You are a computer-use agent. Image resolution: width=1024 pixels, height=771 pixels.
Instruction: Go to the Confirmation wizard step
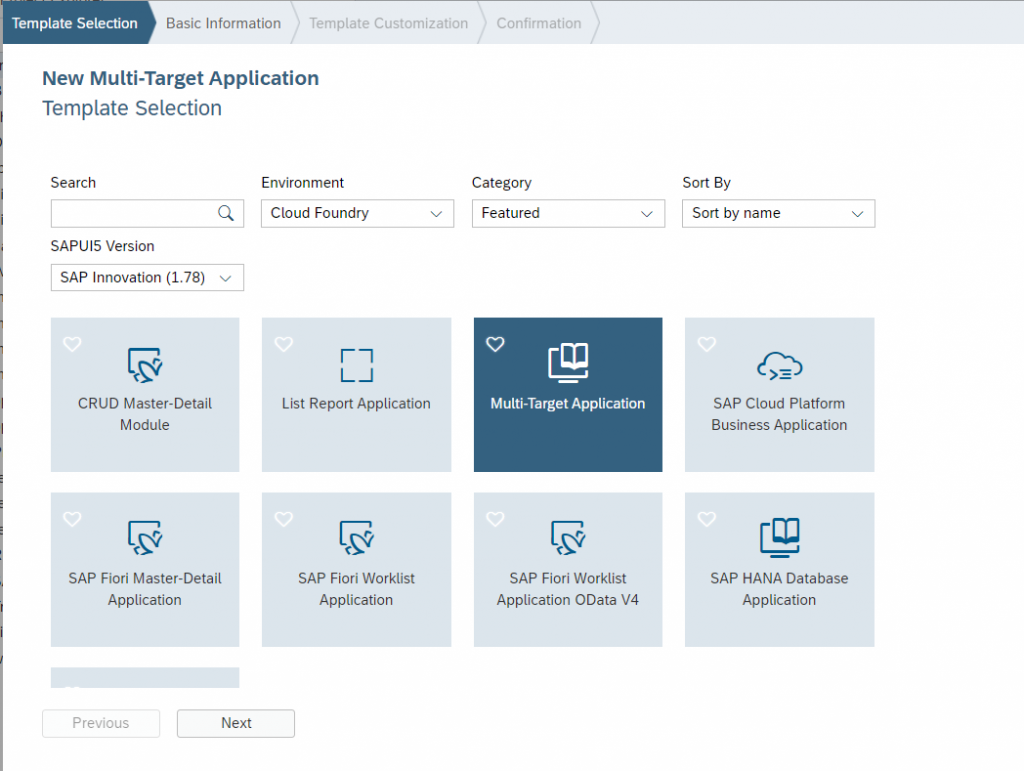point(539,24)
